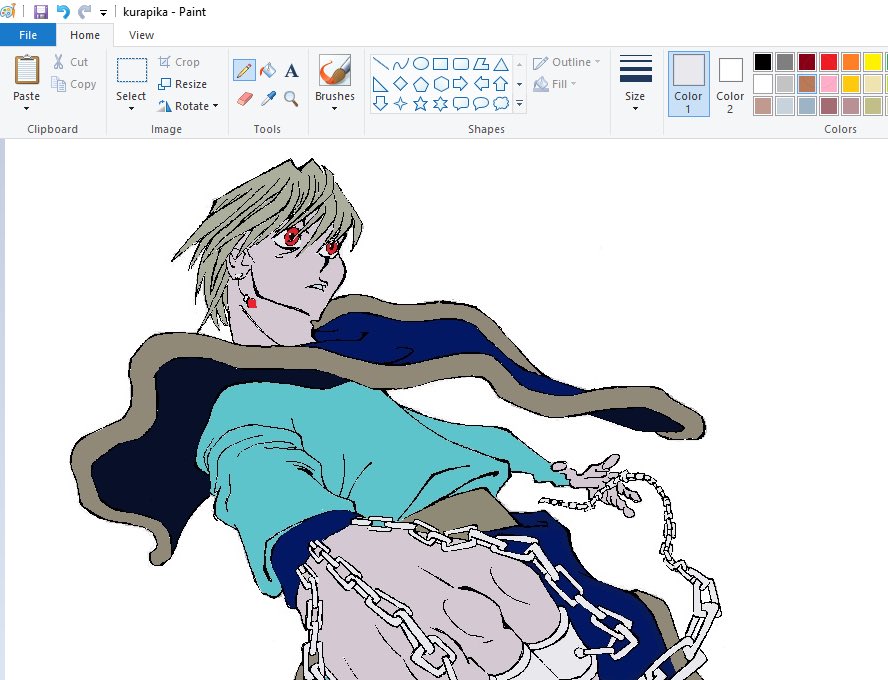This screenshot has width=888, height=680.
Task: Choose the Oval shape
Action: 420,63
